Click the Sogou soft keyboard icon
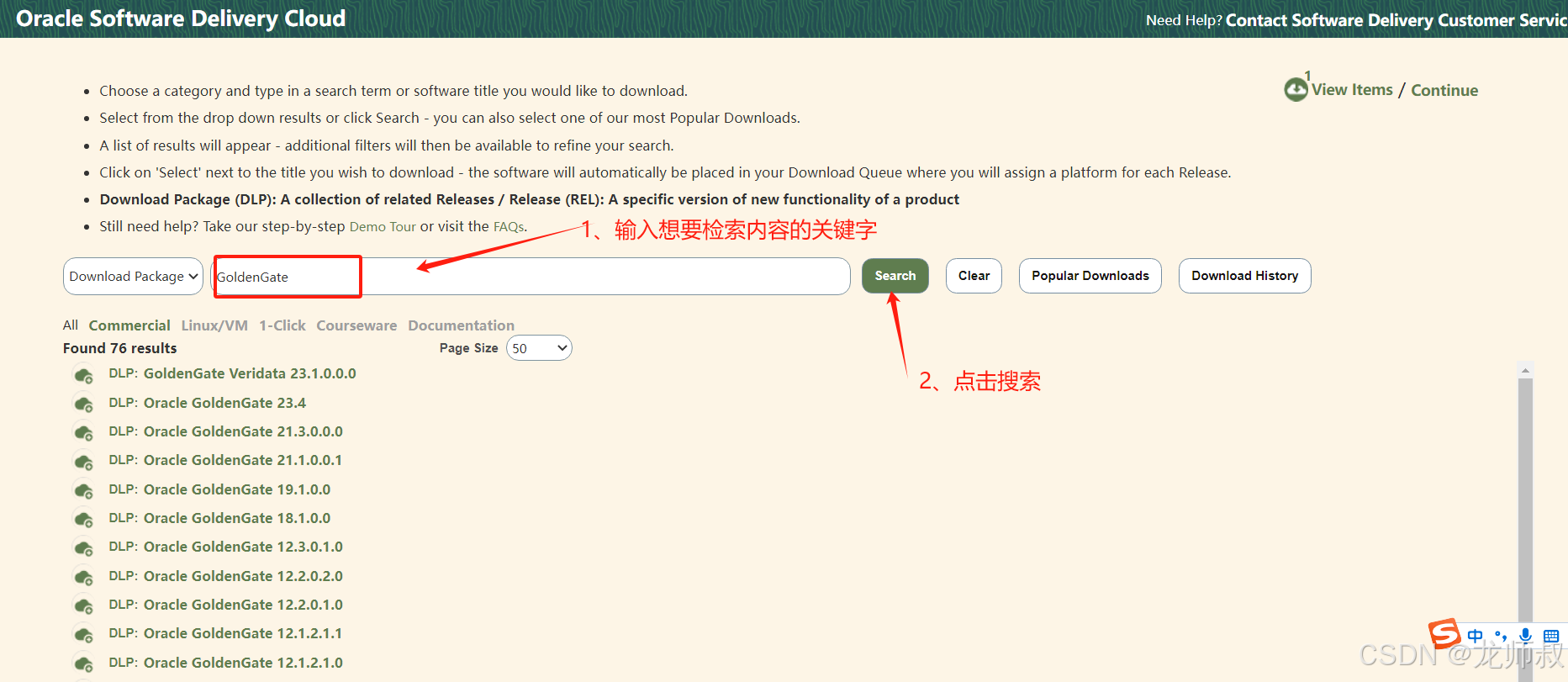Screen dimensions: 1568x682 [1551, 636]
